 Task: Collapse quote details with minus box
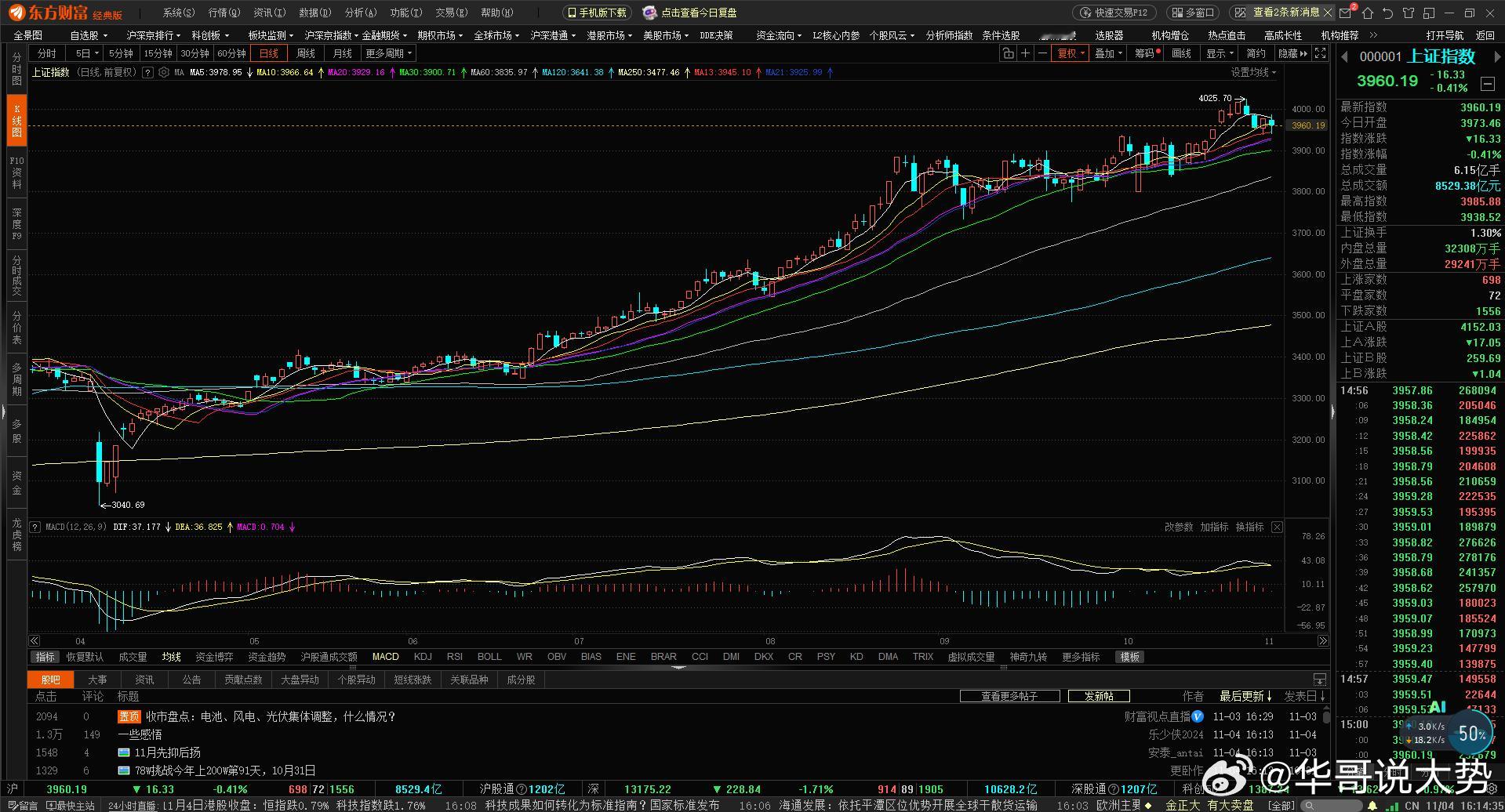[1487, 83]
